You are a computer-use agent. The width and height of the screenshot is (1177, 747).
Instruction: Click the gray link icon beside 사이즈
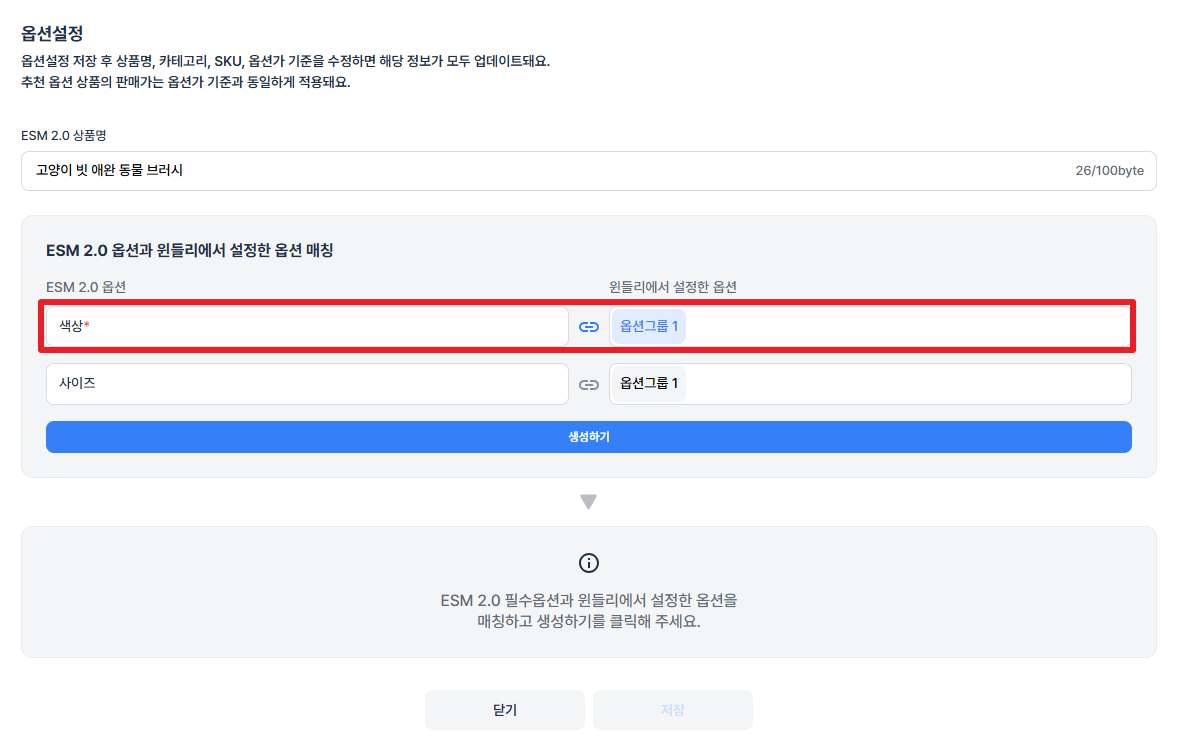tap(588, 384)
